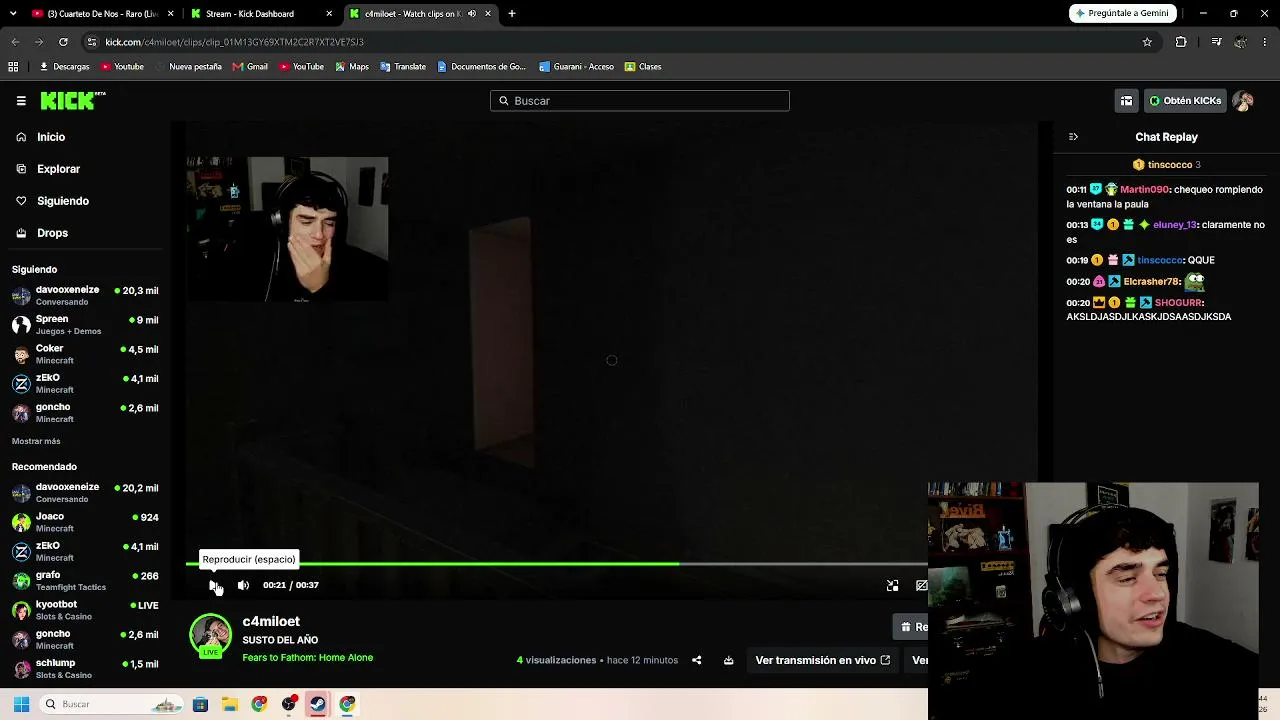
Task: Click Elcrasher78 username in chat replay
Action: click(1151, 282)
